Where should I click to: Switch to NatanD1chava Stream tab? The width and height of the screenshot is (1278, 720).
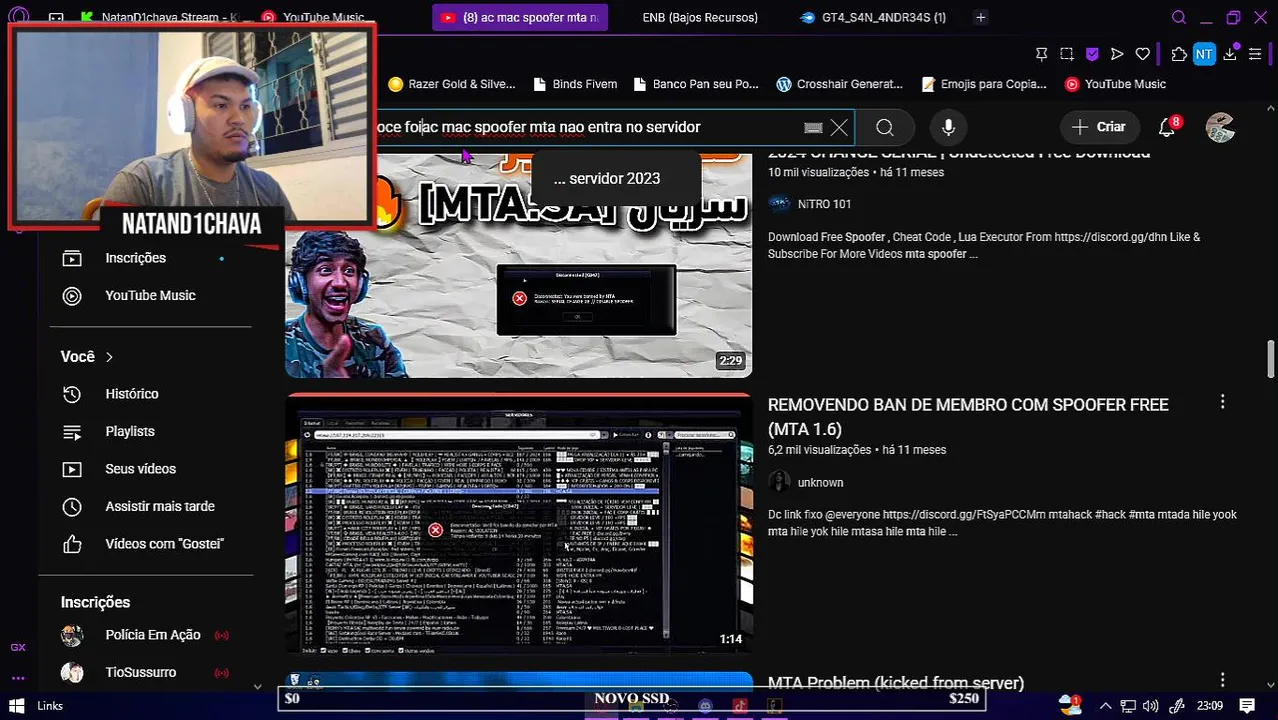[160, 17]
